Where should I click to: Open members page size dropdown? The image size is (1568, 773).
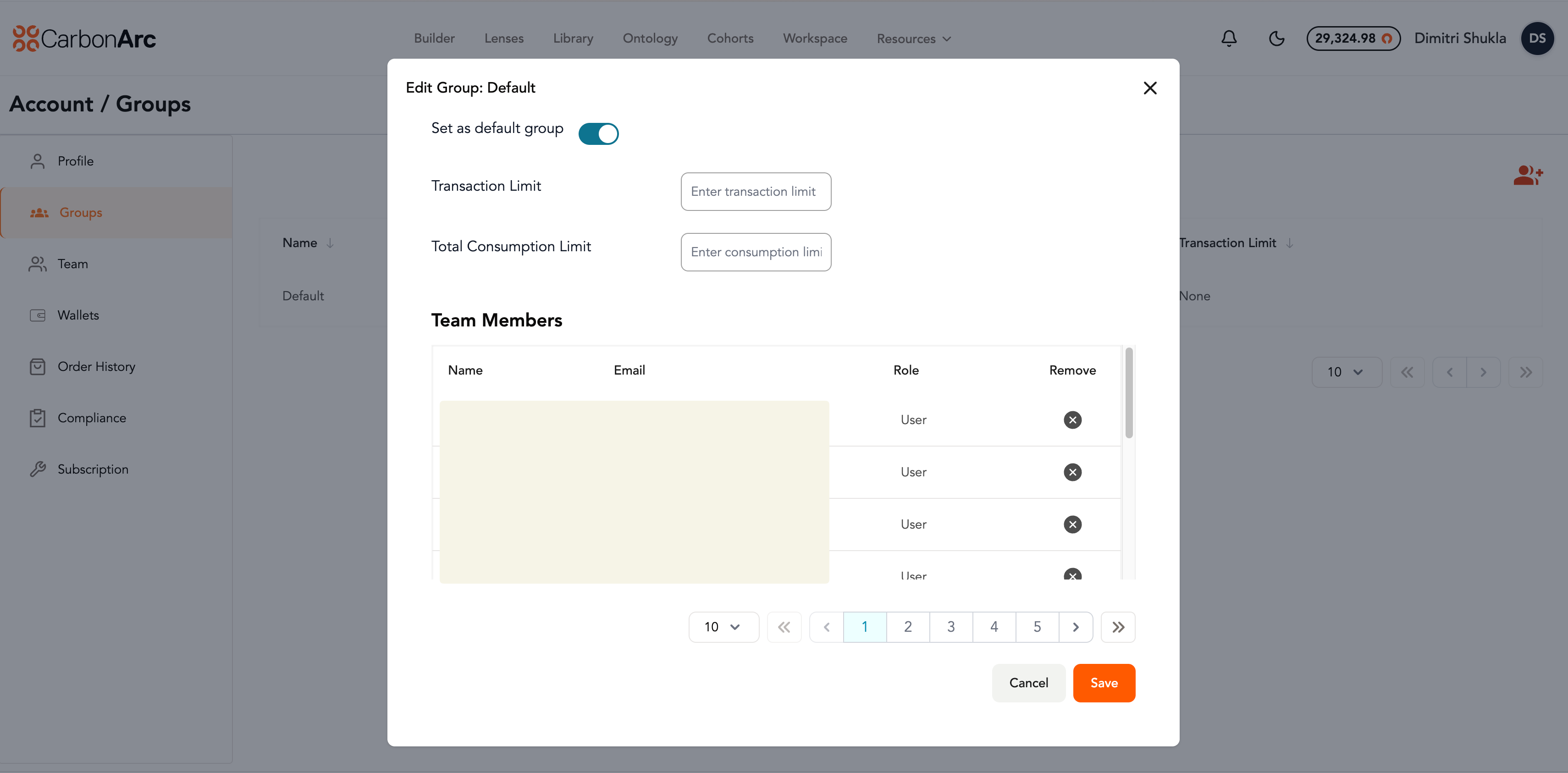pos(723,627)
